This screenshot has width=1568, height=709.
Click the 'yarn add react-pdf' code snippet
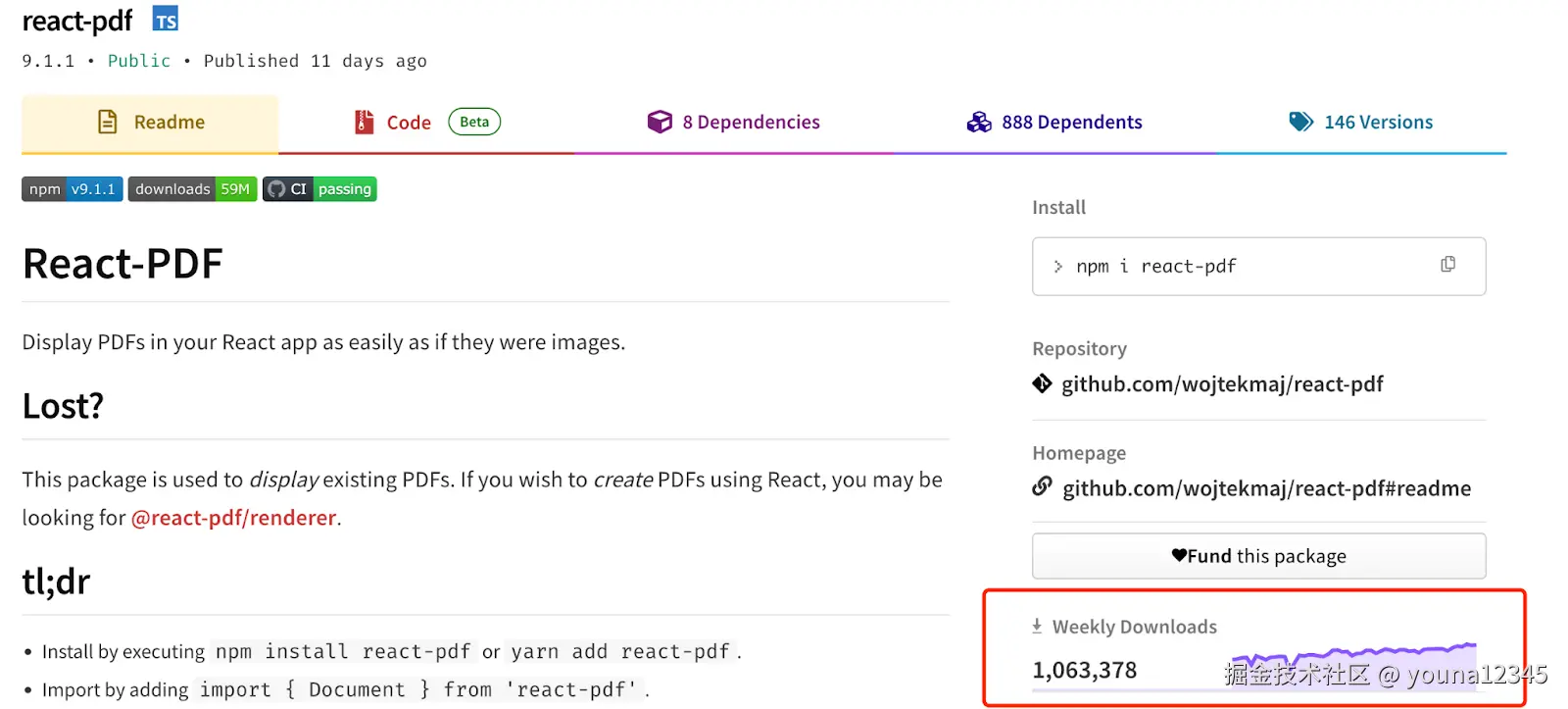click(x=619, y=652)
